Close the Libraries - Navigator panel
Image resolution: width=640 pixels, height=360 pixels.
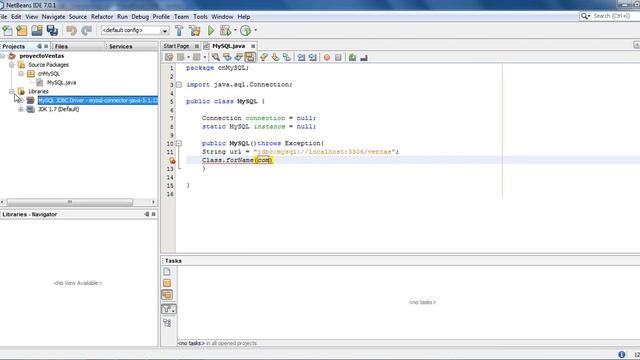153,214
